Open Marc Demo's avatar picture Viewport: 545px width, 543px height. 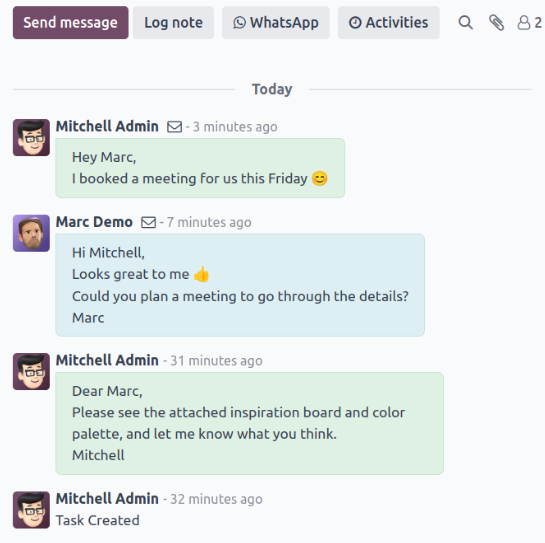(31, 233)
